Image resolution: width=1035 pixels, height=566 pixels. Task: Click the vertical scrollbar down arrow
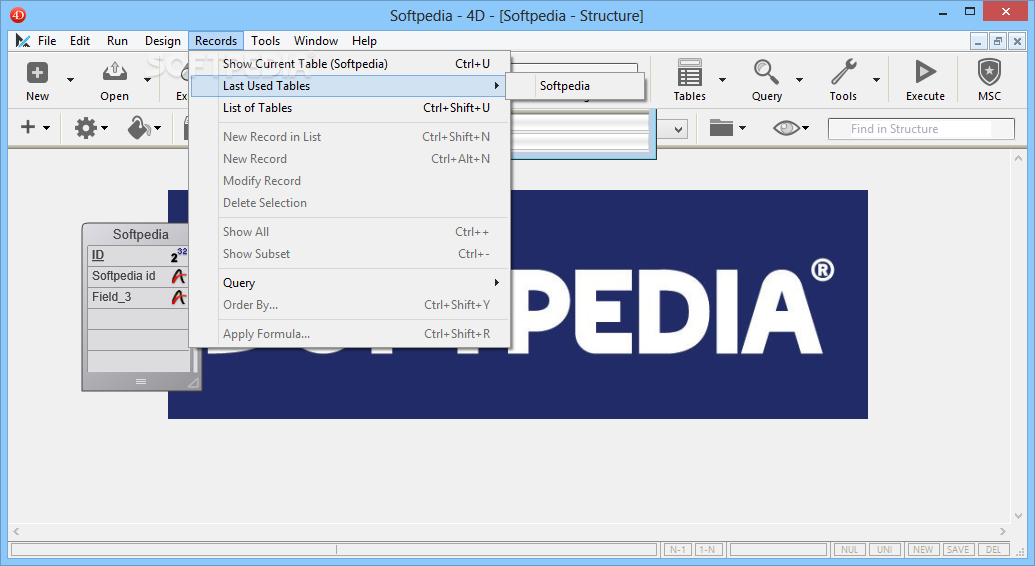point(1018,516)
